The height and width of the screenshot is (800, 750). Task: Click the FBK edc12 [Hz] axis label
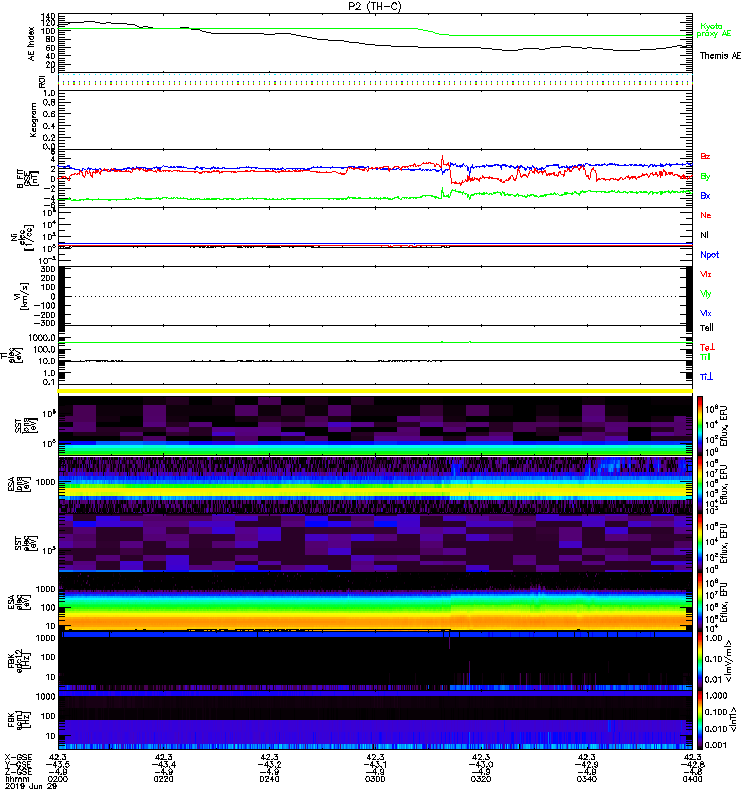(19, 660)
